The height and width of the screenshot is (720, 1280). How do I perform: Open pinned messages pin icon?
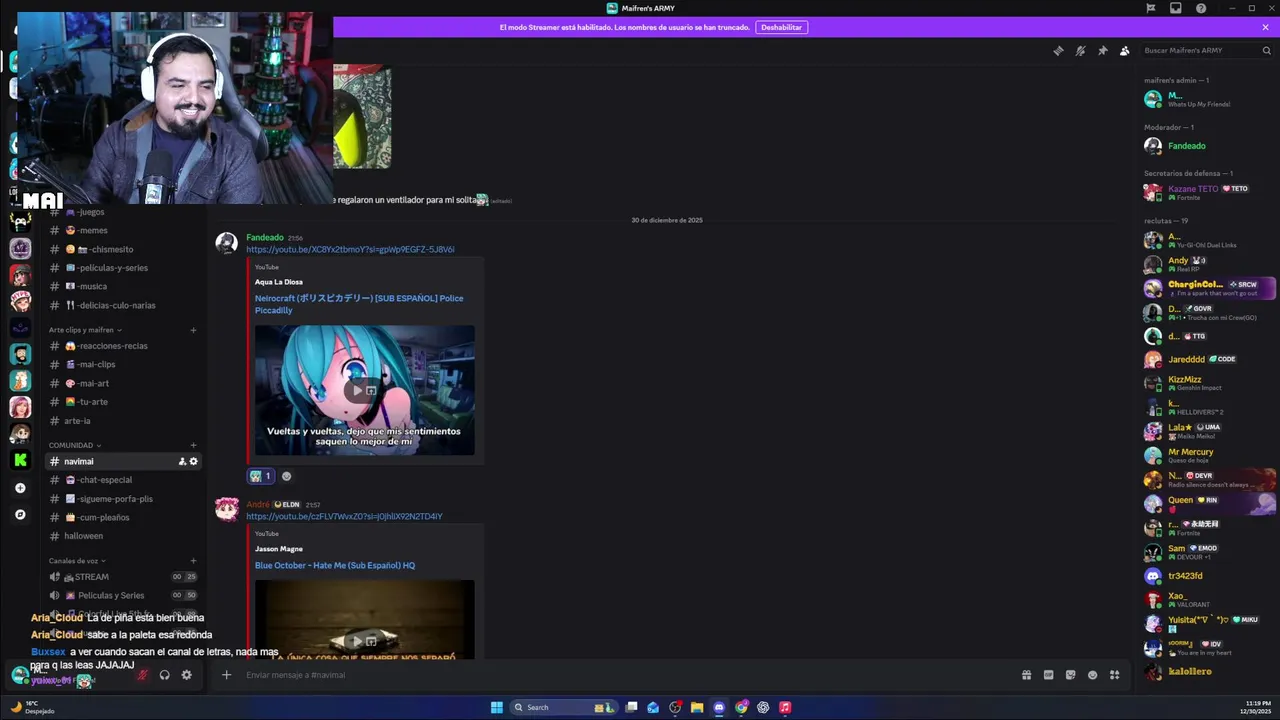point(1102,51)
